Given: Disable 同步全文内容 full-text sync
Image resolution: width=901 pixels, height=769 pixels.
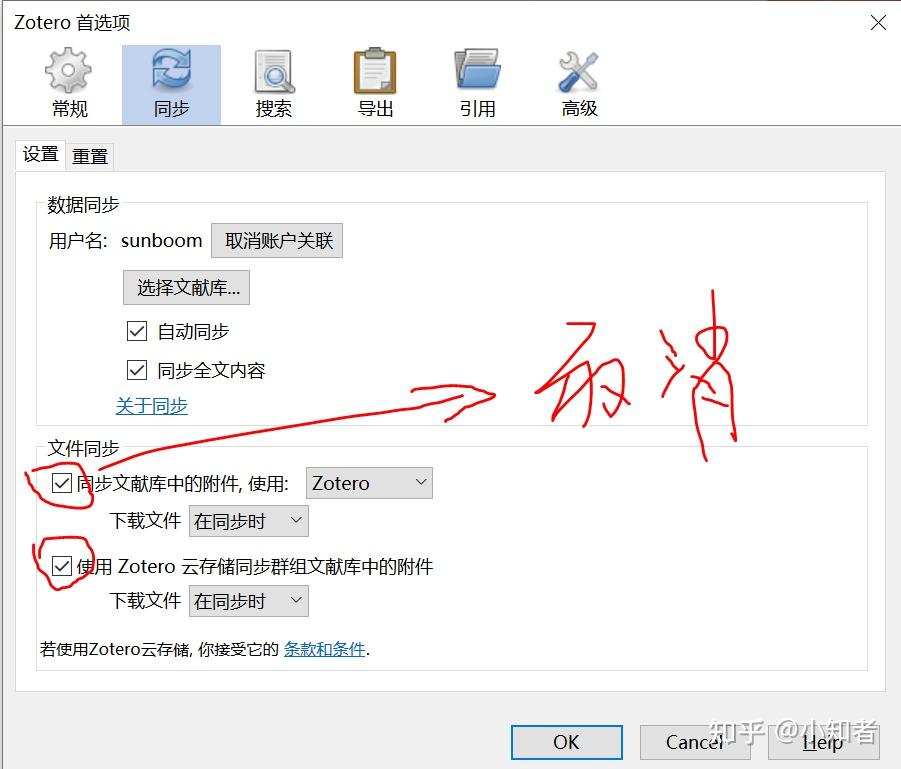Looking at the screenshot, I should pyautogui.click(x=136, y=369).
